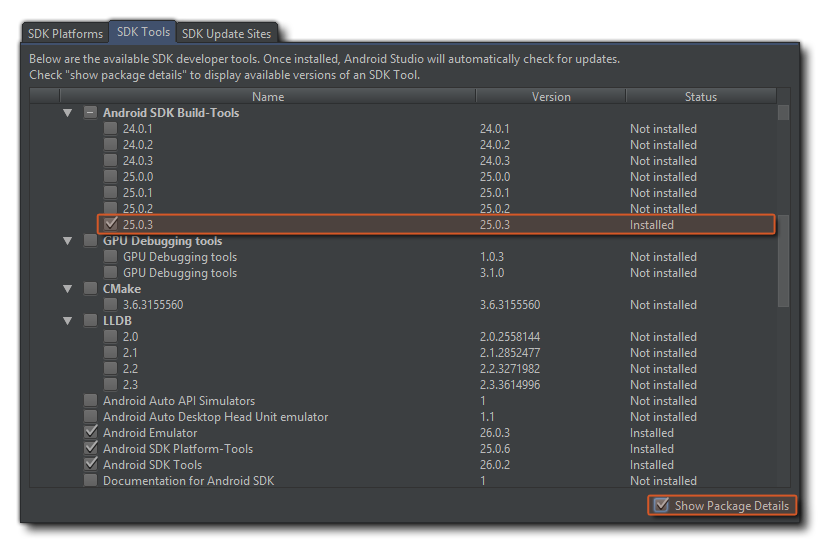
Task: Check Documentation for Android SDK
Action: click(91, 481)
